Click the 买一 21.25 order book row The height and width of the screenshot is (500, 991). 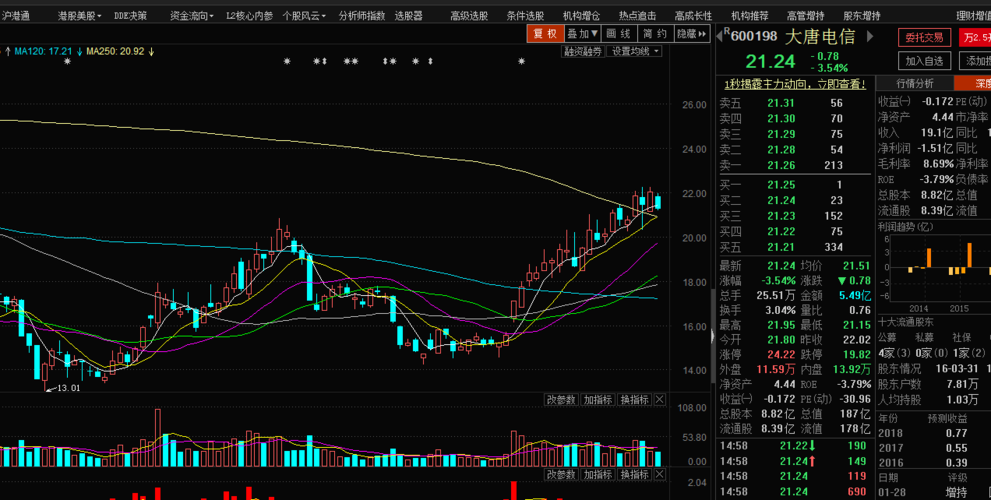point(795,185)
